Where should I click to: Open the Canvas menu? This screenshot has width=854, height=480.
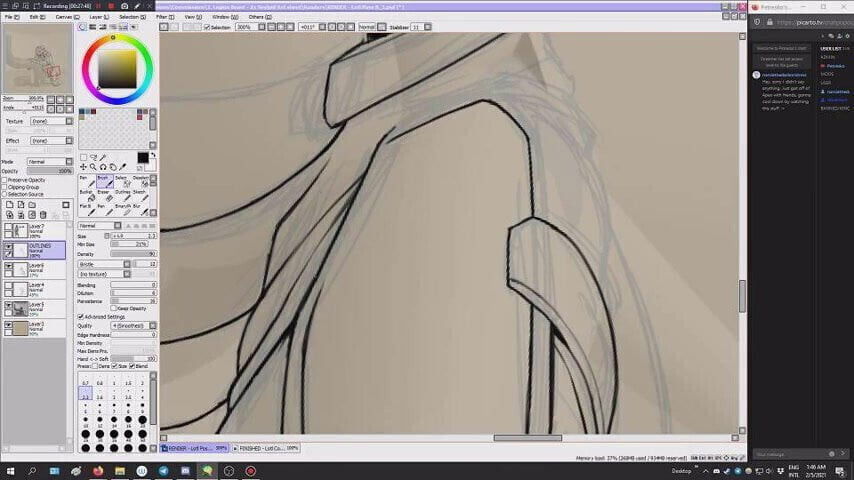(x=67, y=17)
